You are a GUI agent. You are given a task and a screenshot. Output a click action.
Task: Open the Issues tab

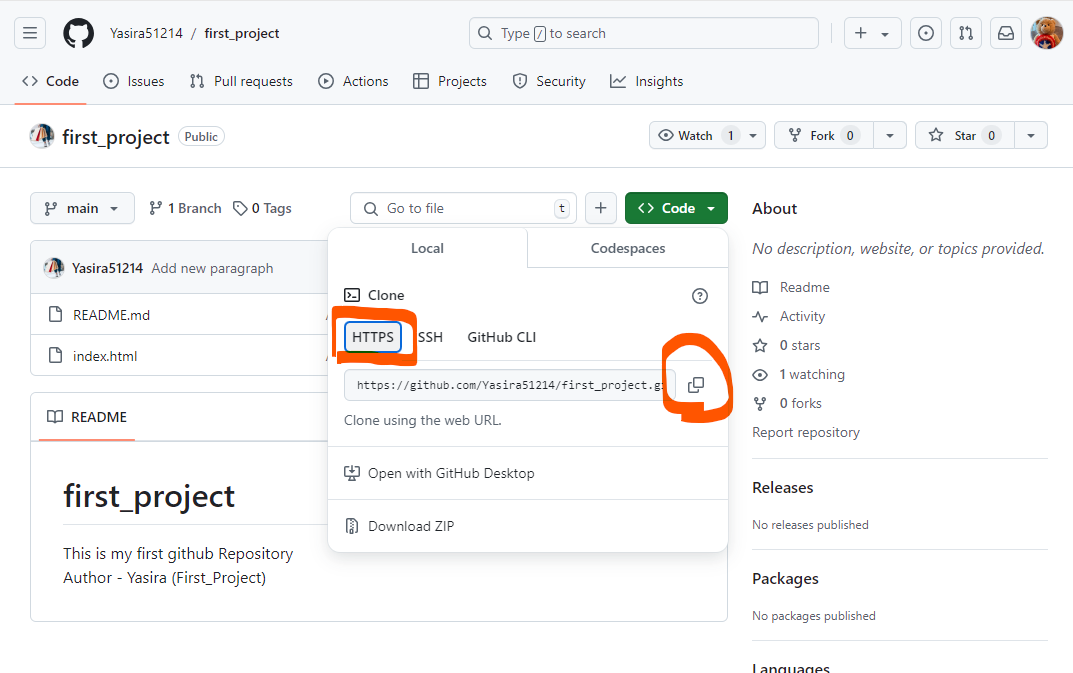[x=134, y=81]
